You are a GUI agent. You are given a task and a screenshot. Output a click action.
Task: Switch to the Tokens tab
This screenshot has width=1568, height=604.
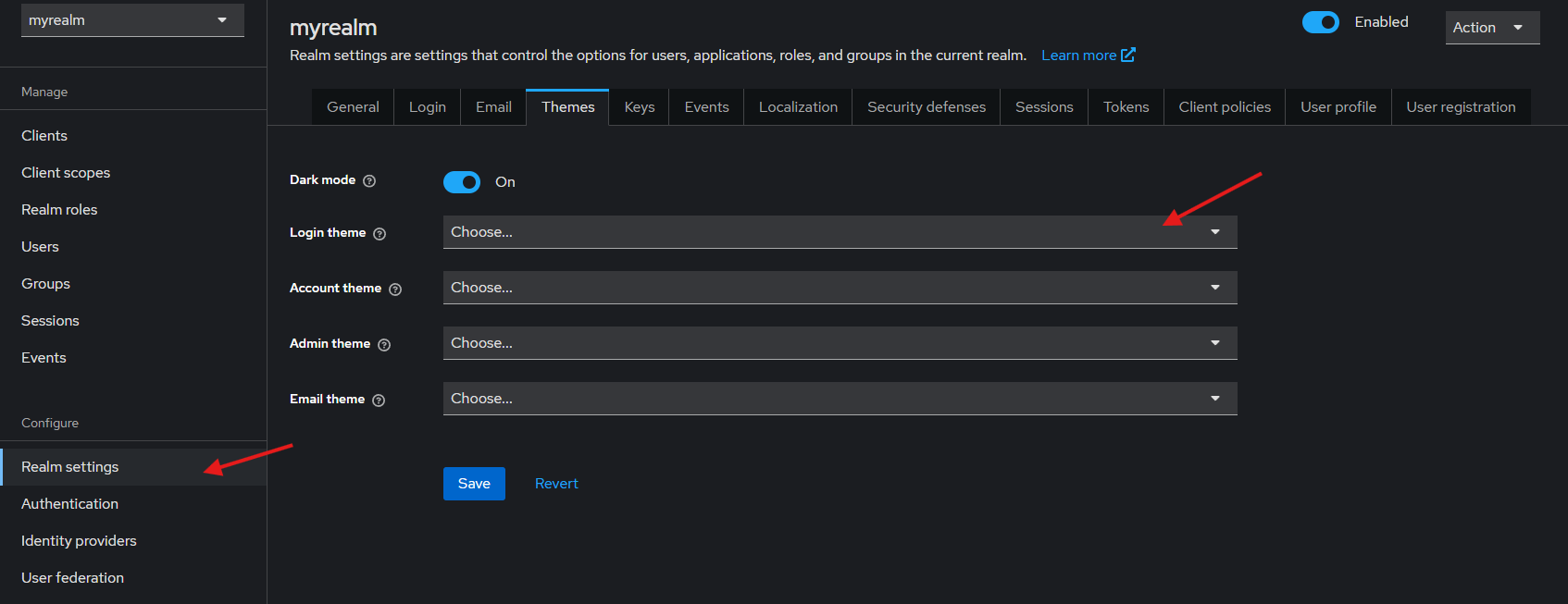click(1126, 107)
